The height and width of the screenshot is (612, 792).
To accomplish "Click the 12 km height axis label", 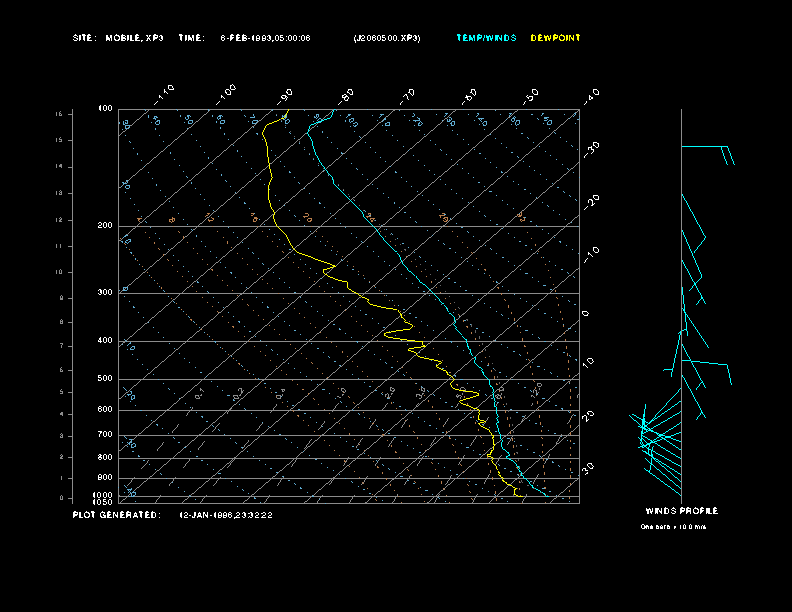I will [59, 220].
